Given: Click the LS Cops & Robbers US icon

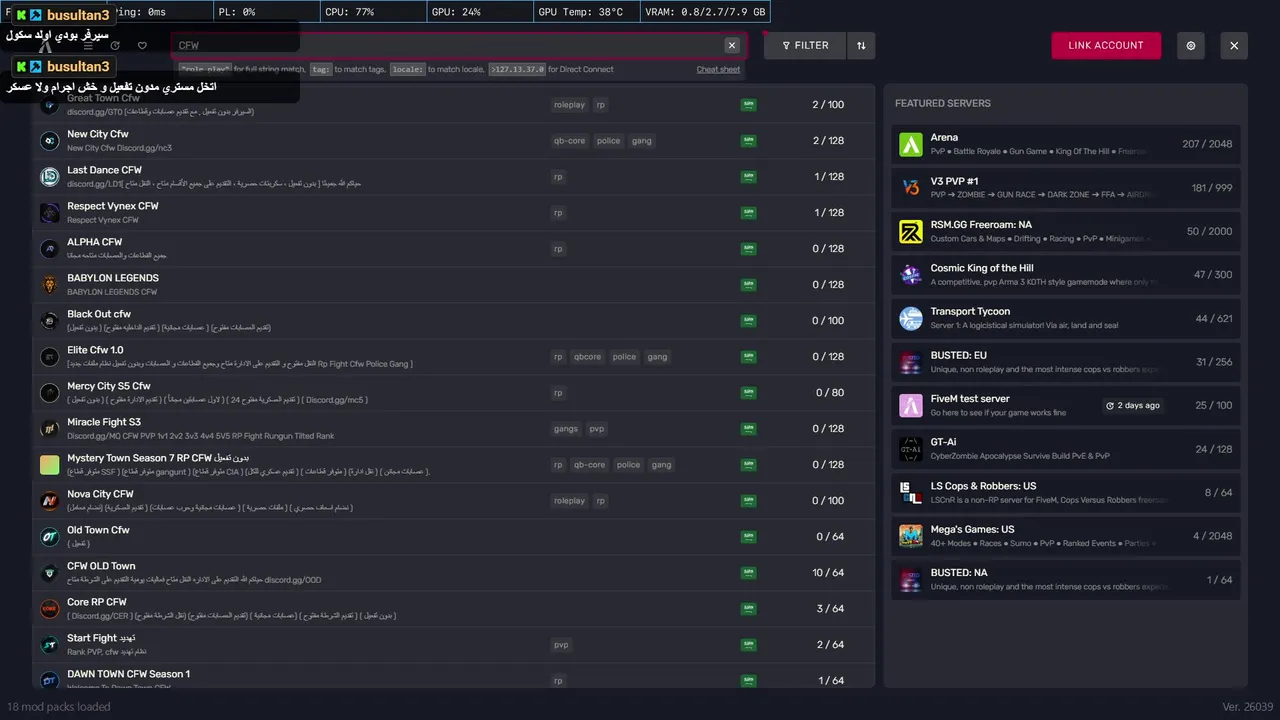Looking at the screenshot, I should [x=911, y=492].
